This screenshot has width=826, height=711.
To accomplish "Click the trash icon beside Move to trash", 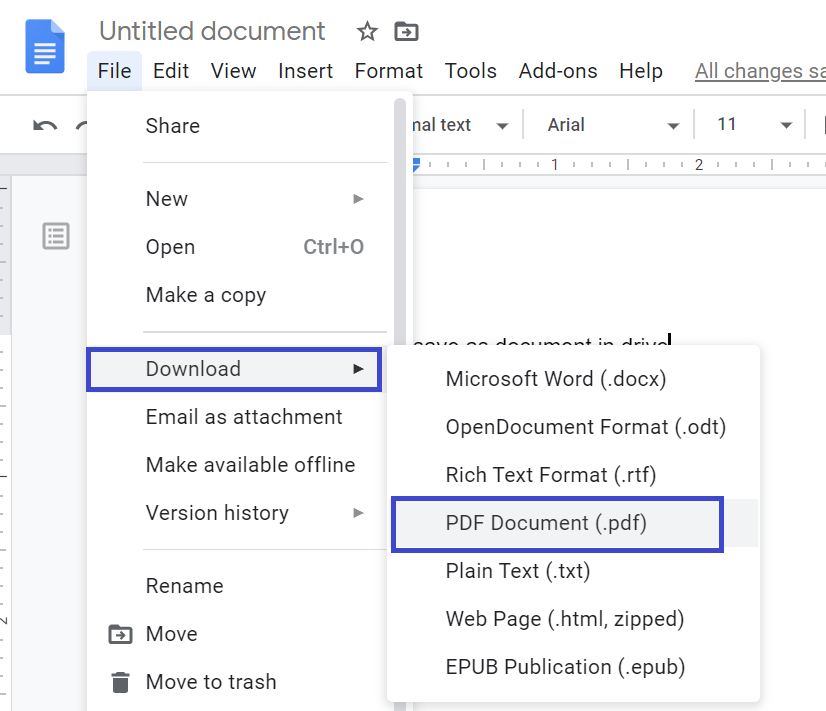I will 122,682.
